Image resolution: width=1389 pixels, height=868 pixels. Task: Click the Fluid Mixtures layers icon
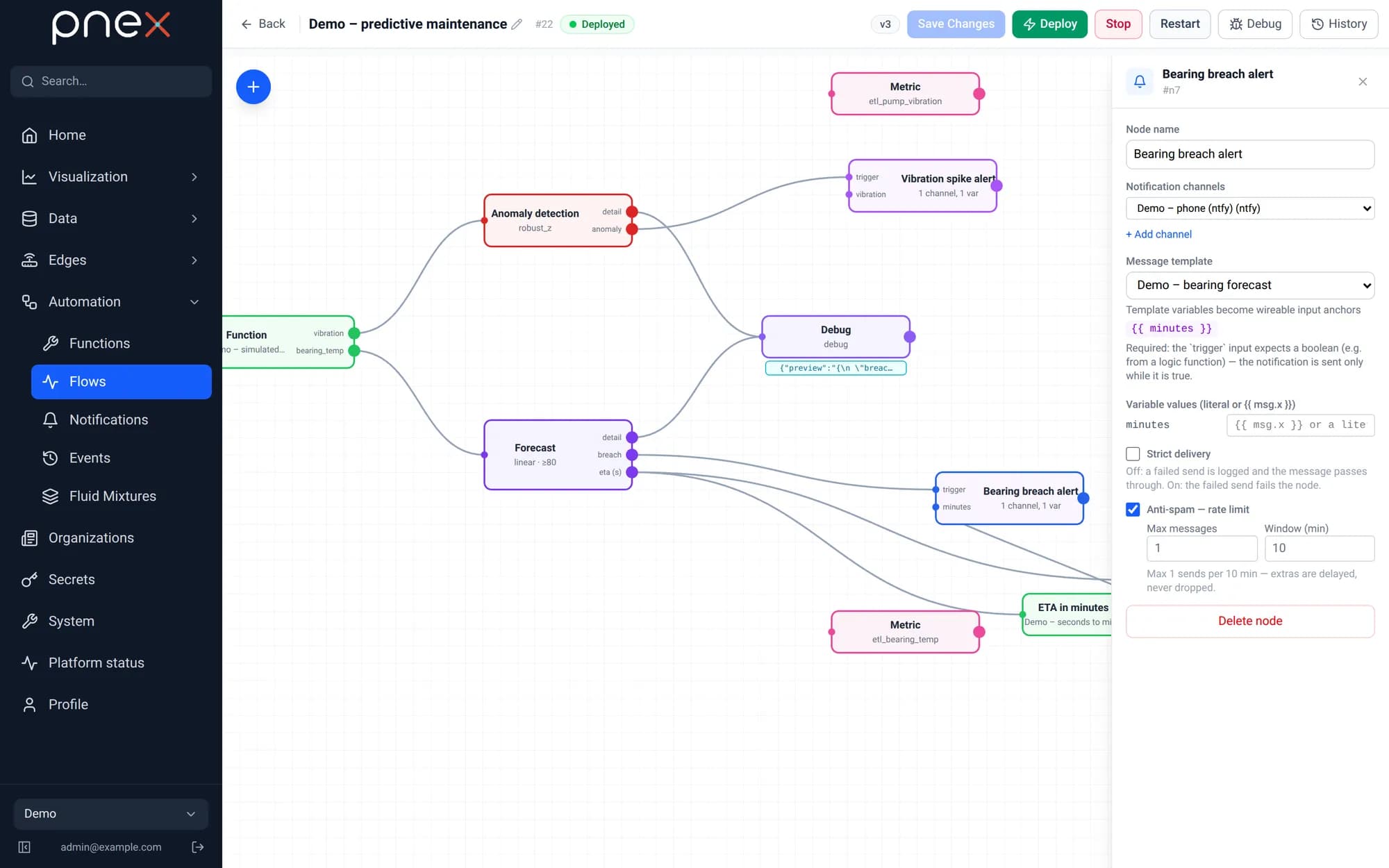pos(50,496)
